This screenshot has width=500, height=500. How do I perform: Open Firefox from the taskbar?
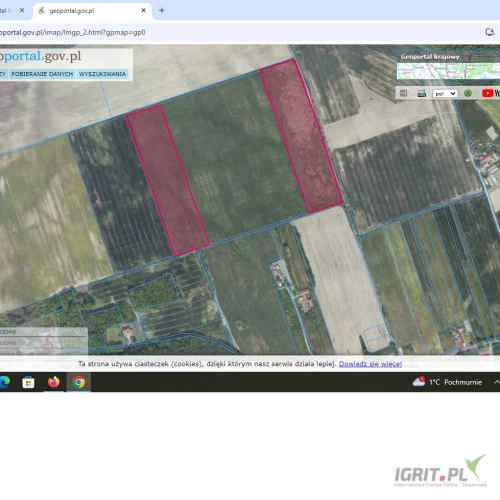[53, 382]
